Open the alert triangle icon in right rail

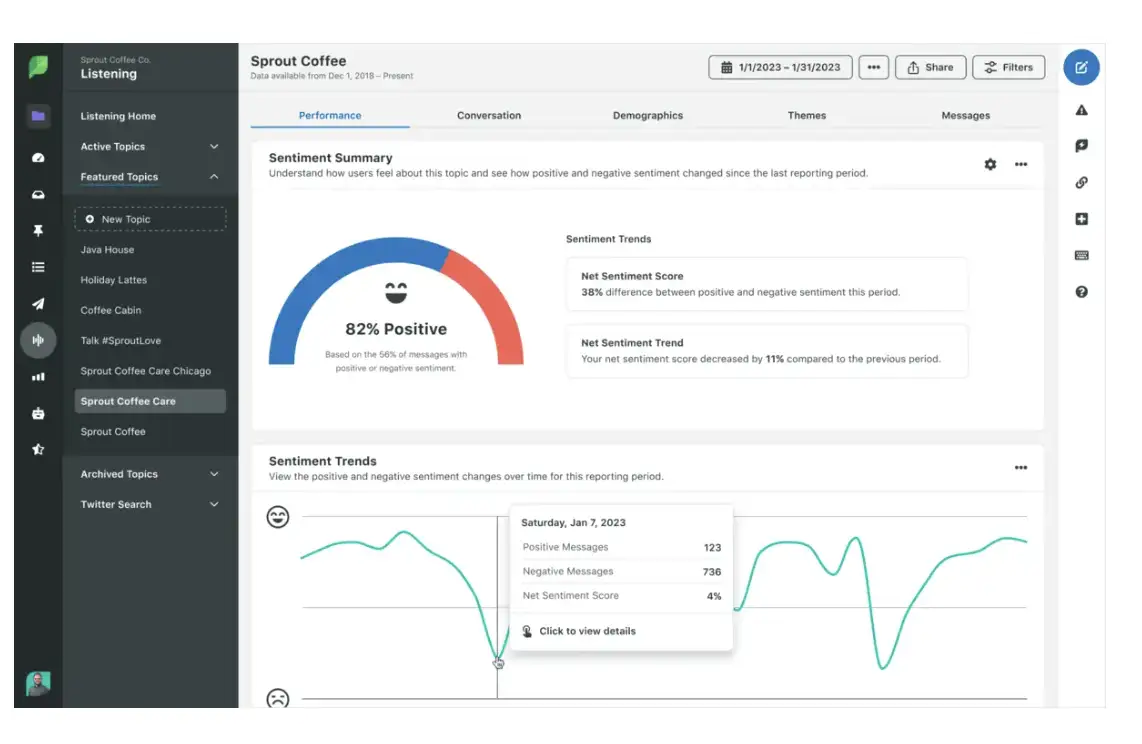1082,110
